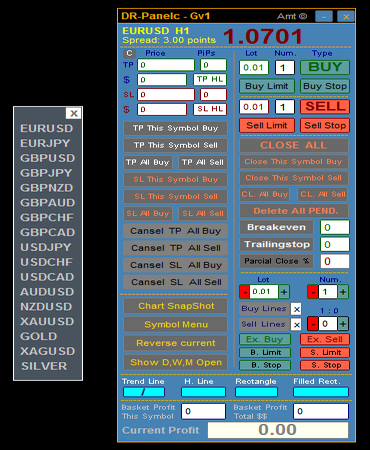Click B. Limit button

point(265,352)
